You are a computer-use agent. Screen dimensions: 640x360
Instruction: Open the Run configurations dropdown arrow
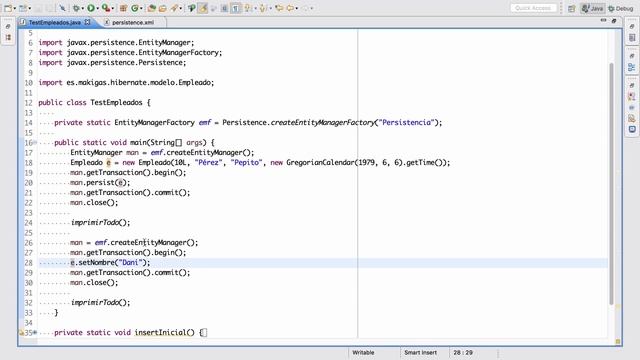(x=98, y=8)
